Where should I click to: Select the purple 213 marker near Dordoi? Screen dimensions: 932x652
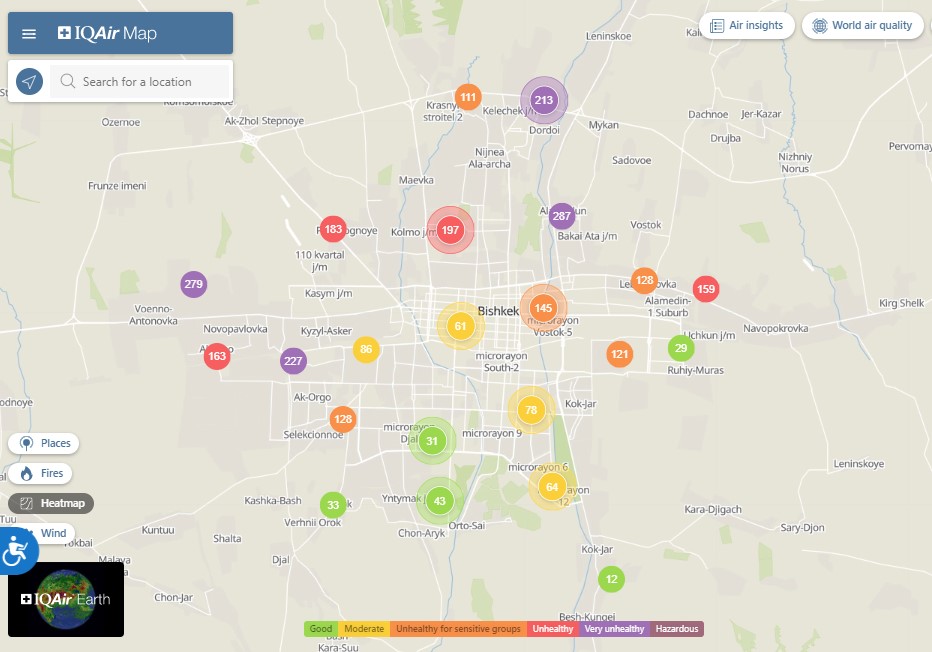[544, 100]
